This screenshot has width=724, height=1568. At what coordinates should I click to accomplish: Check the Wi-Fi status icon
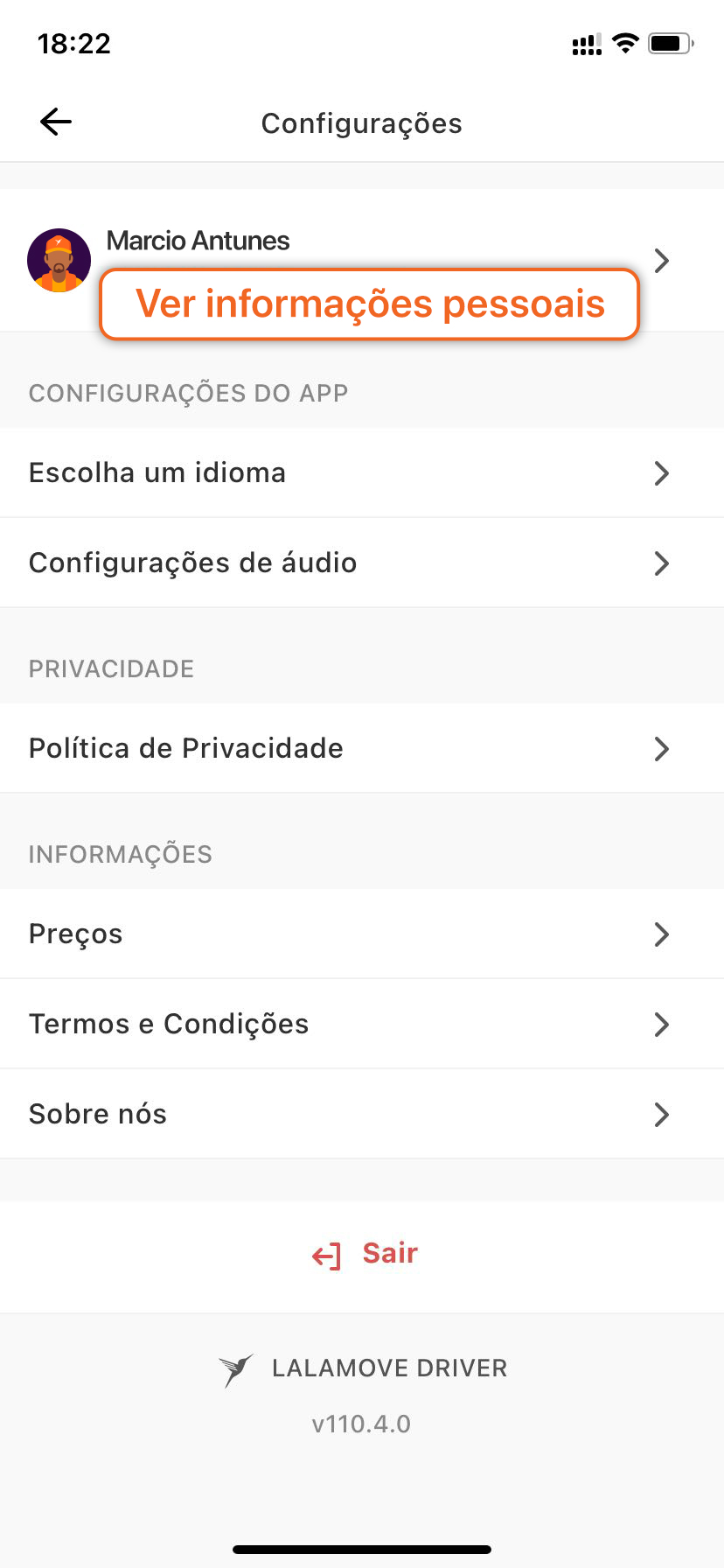click(625, 43)
